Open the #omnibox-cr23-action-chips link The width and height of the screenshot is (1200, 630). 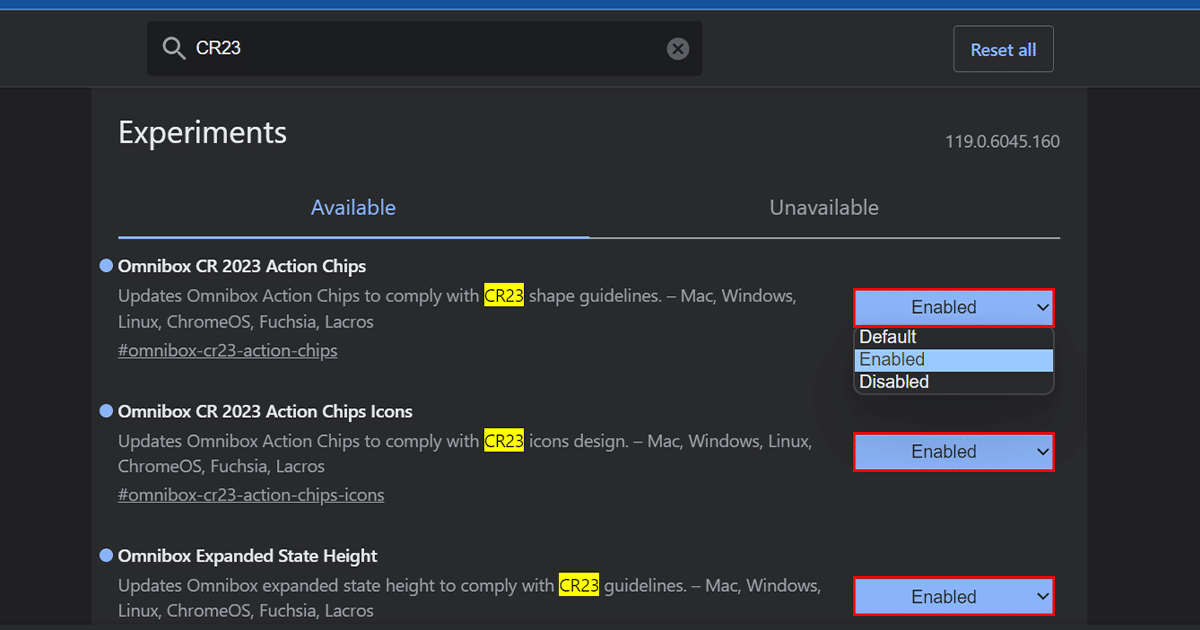pyautogui.click(x=228, y=350)
